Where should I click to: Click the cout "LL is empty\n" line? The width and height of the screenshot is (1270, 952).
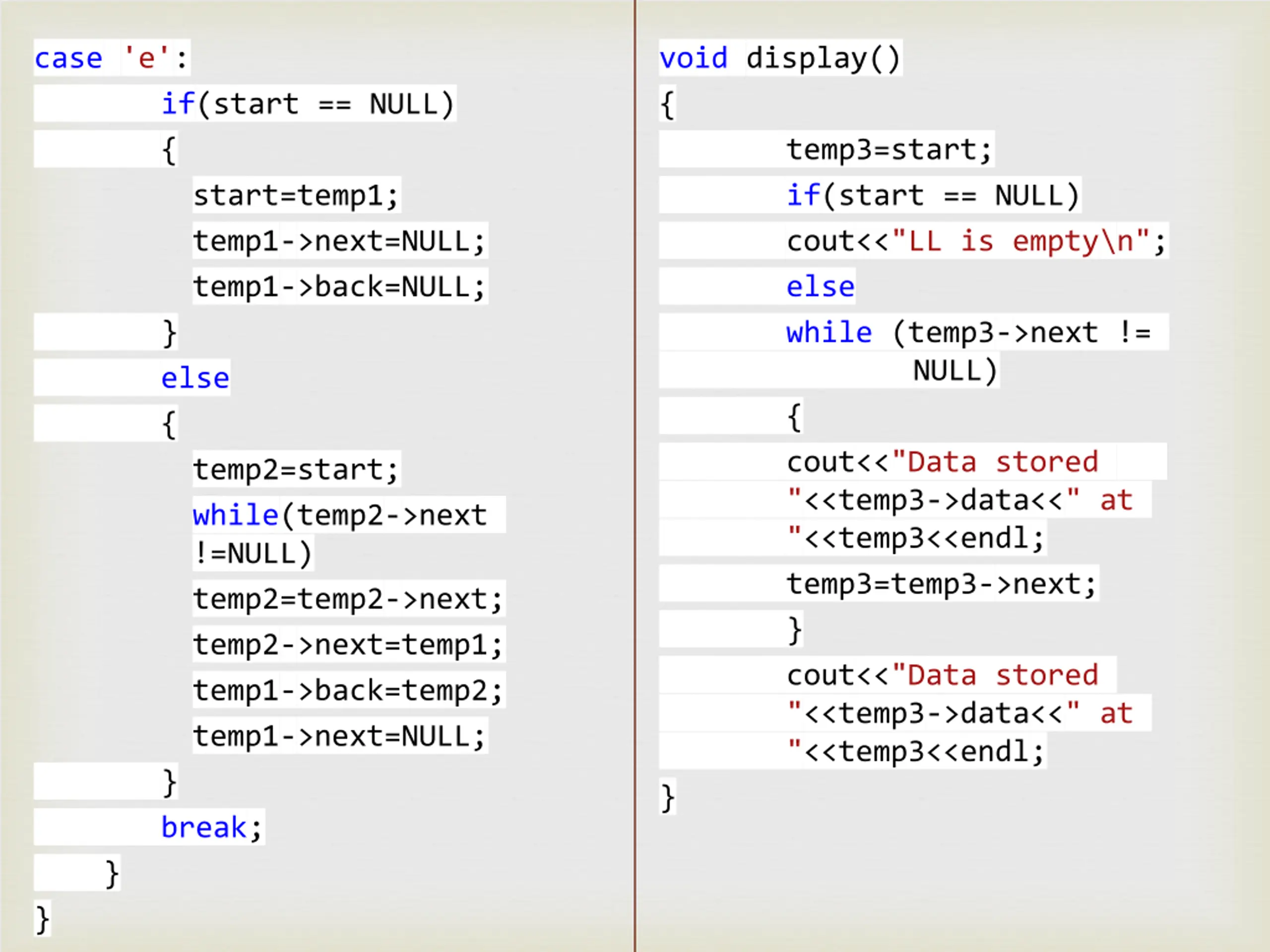(977, 240)
